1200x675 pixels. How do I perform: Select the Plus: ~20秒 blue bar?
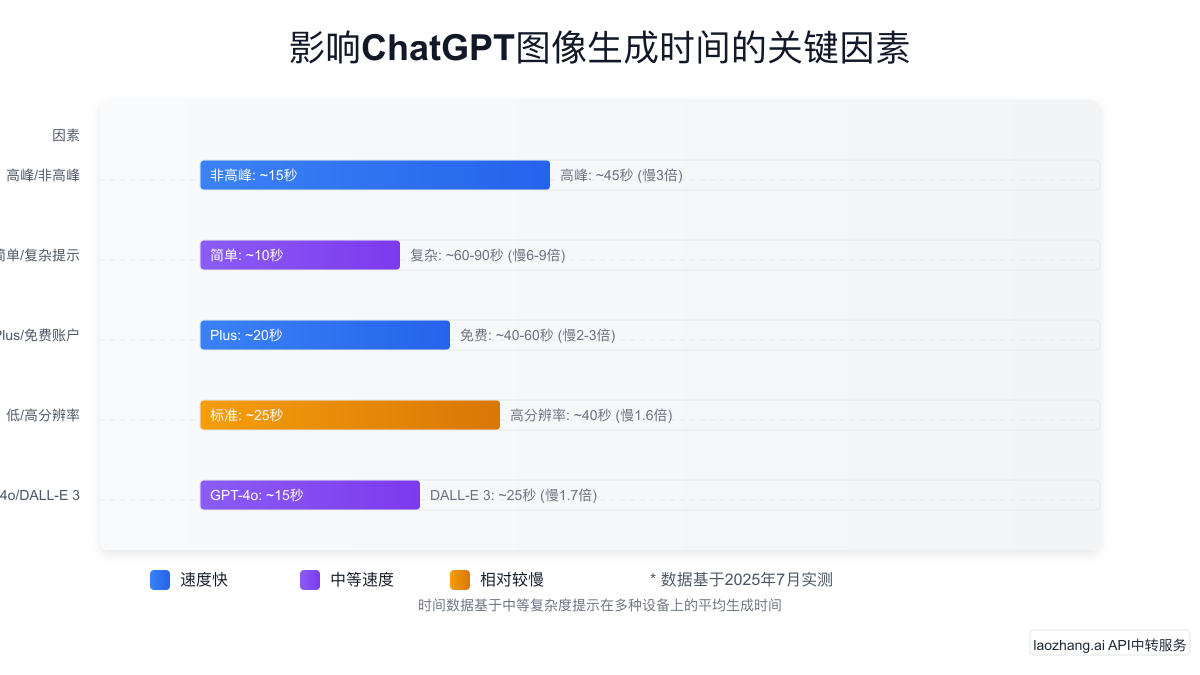point(325,335)
